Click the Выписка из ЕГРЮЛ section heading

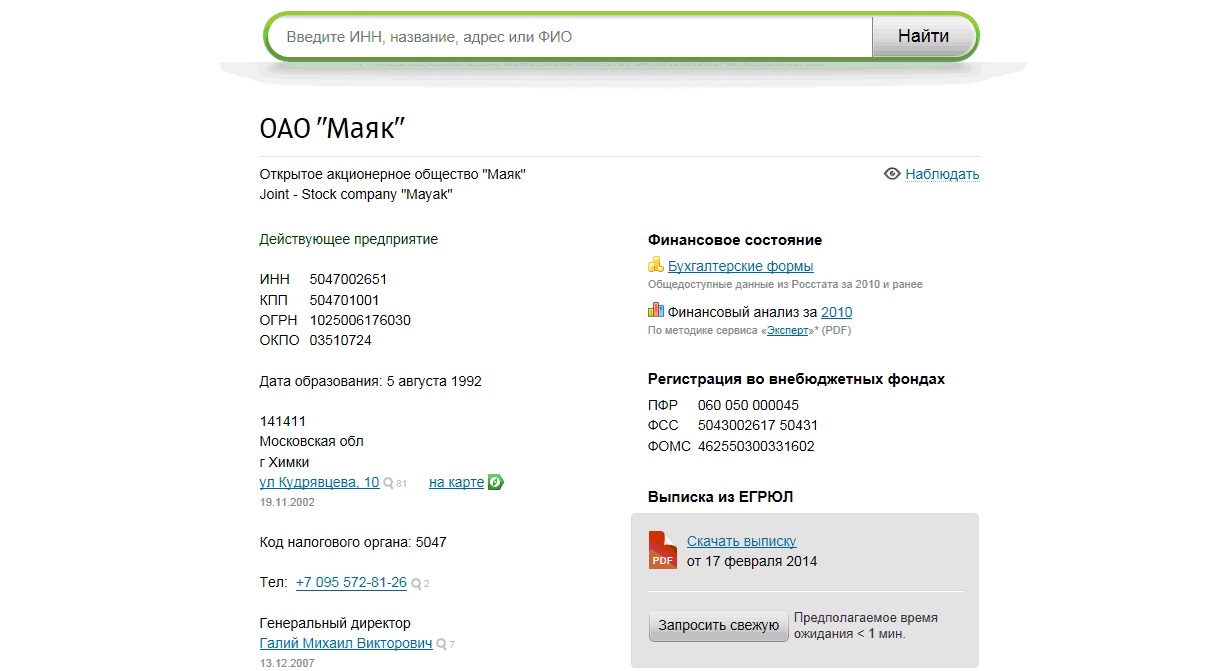721,496
